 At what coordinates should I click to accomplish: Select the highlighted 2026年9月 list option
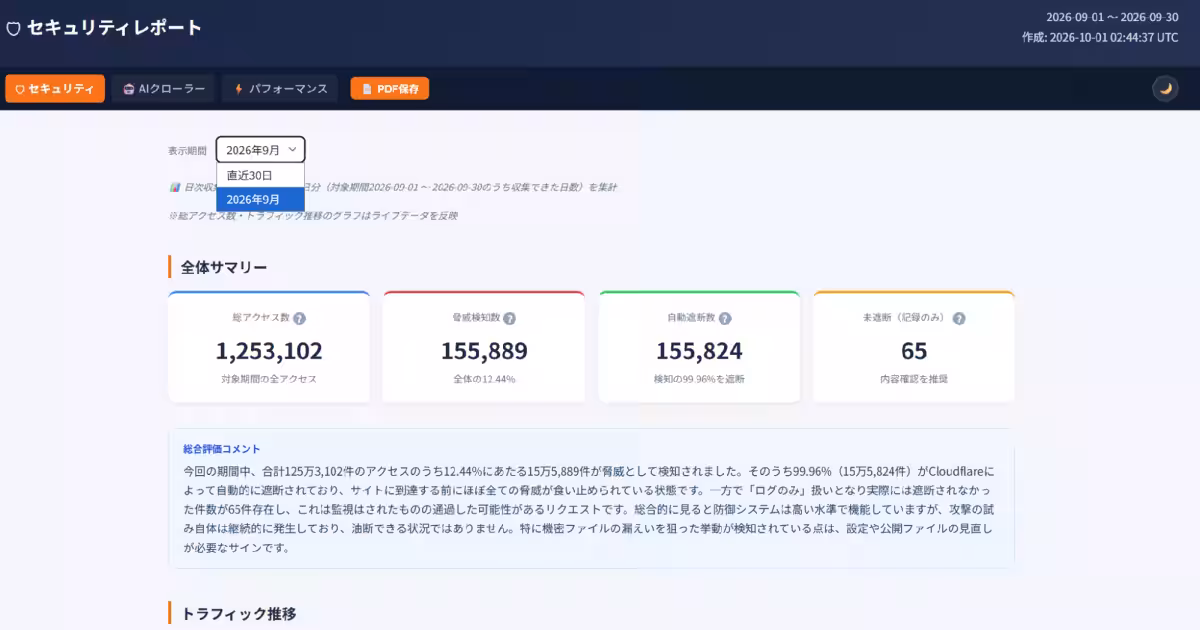point(260,199)
